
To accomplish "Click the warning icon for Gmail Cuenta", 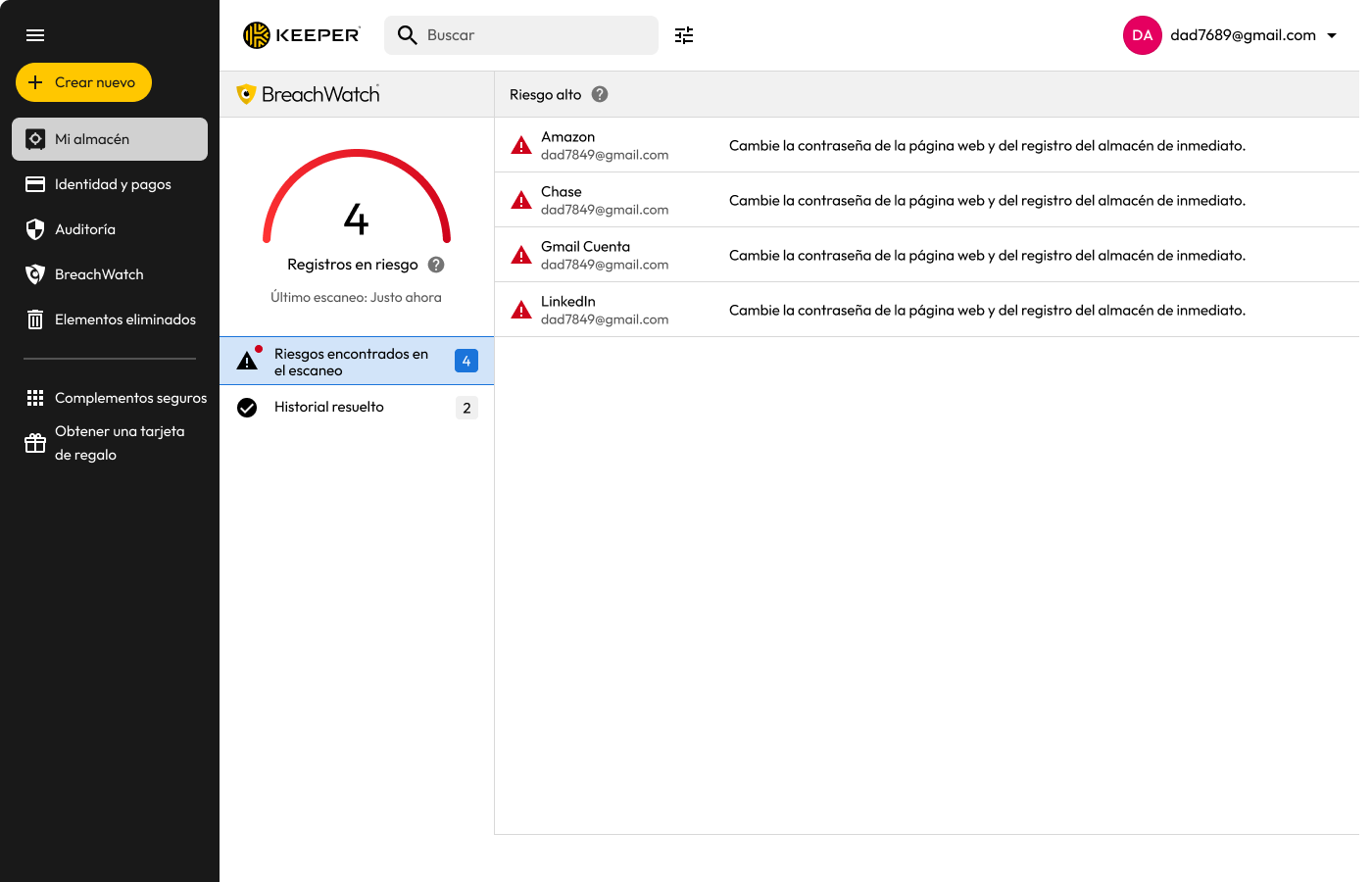I will click(x=521, y=256).
